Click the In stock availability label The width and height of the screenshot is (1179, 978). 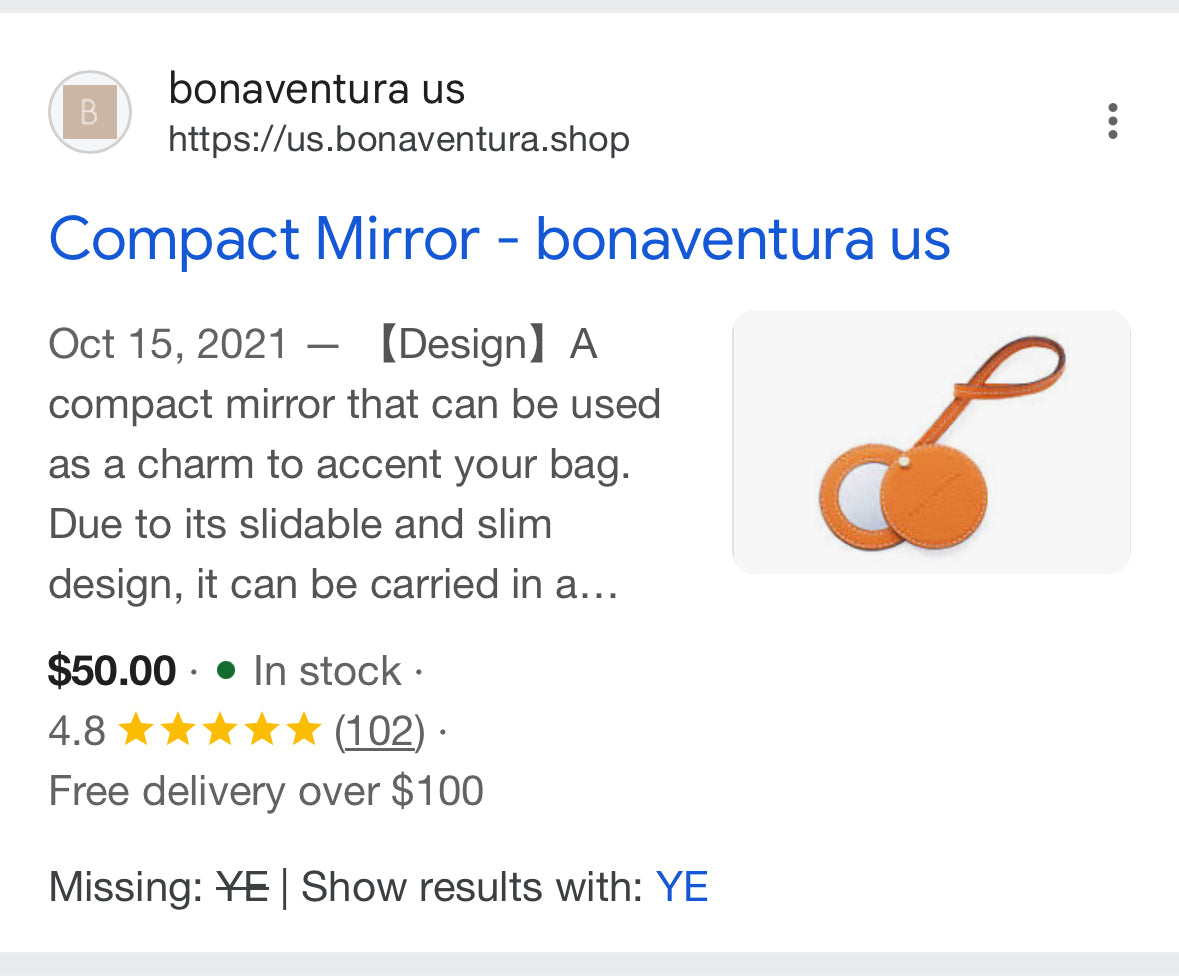tap(327, 671)
